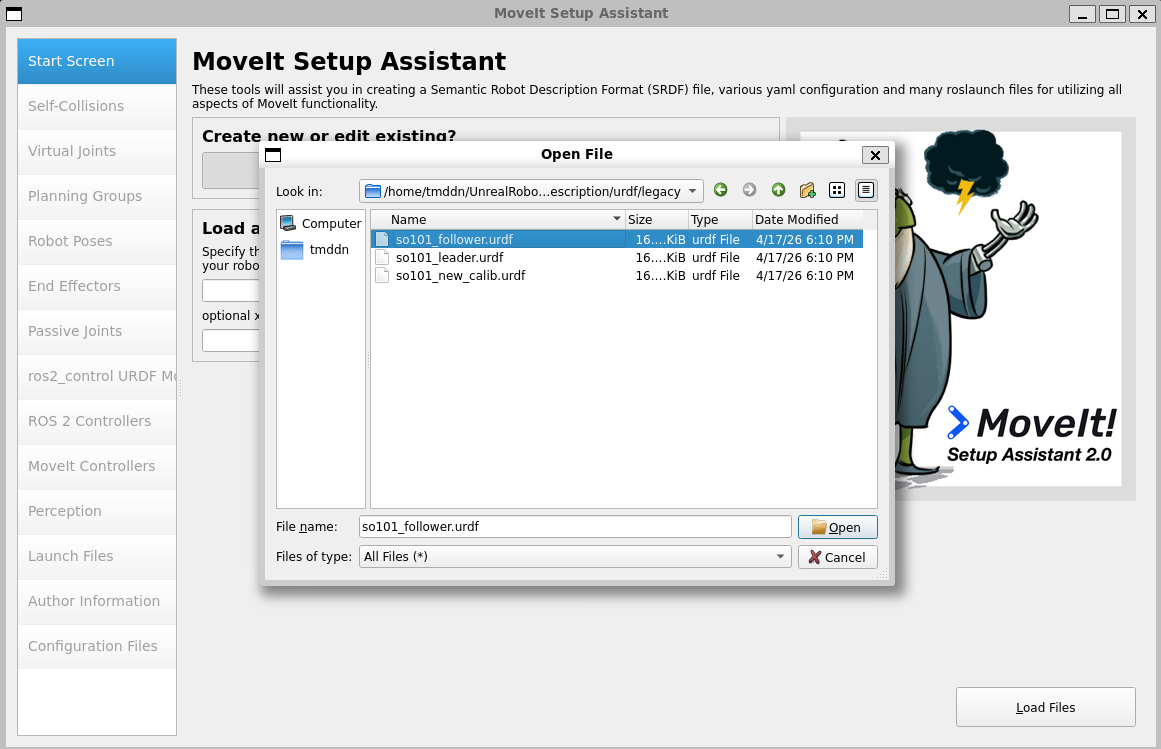
Task: Sort files by Type column
Action: tap(720, 219)
